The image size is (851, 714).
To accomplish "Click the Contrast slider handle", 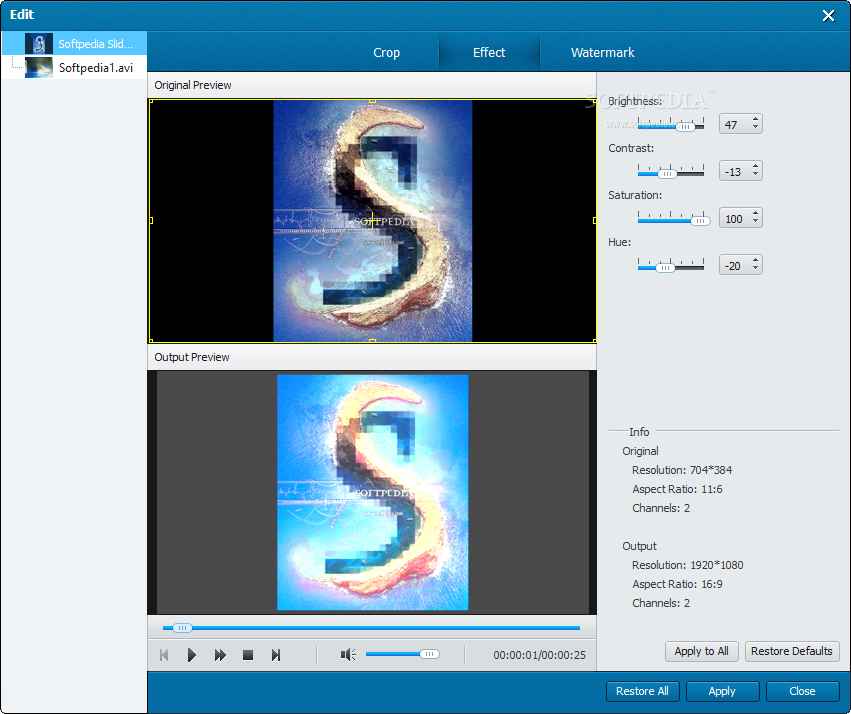I will pos(667,174).
